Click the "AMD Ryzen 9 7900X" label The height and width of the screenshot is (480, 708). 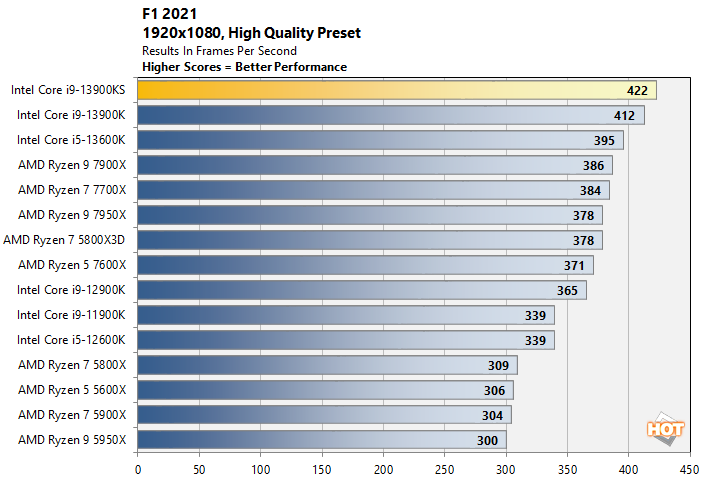tap(72, 165)
